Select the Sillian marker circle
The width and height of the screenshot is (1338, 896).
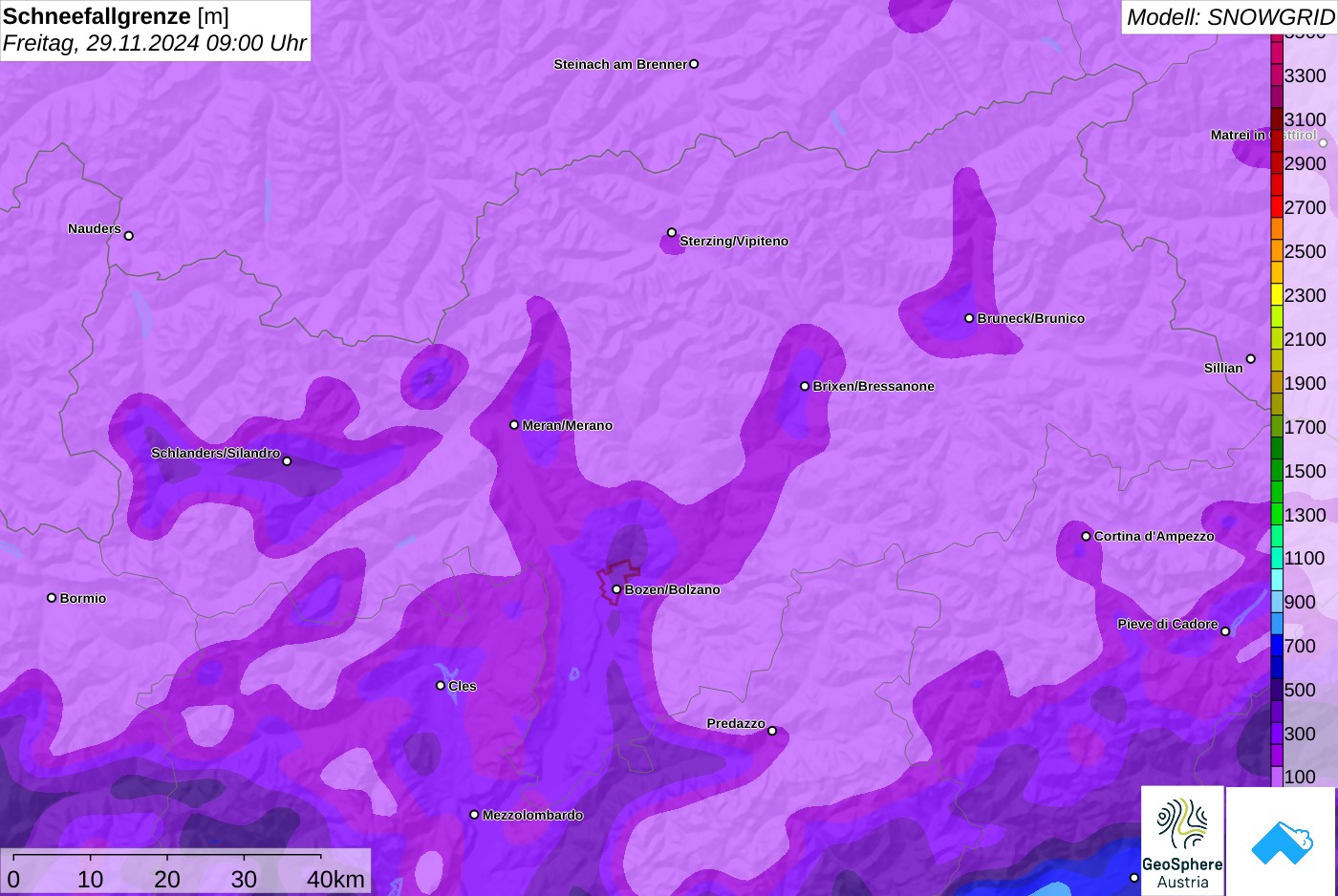[1251, 359]
